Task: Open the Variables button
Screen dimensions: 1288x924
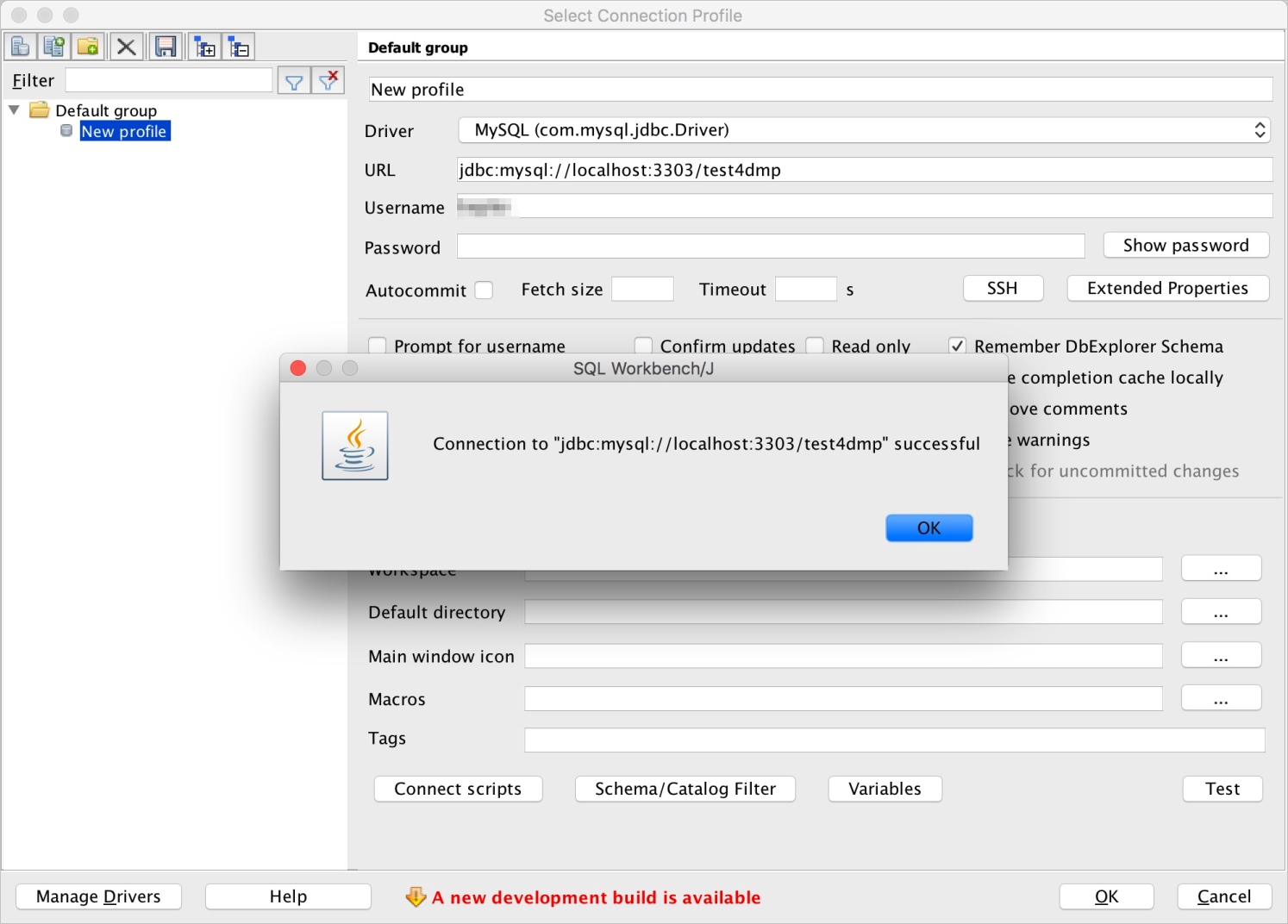Action: [x=885, y=790]
